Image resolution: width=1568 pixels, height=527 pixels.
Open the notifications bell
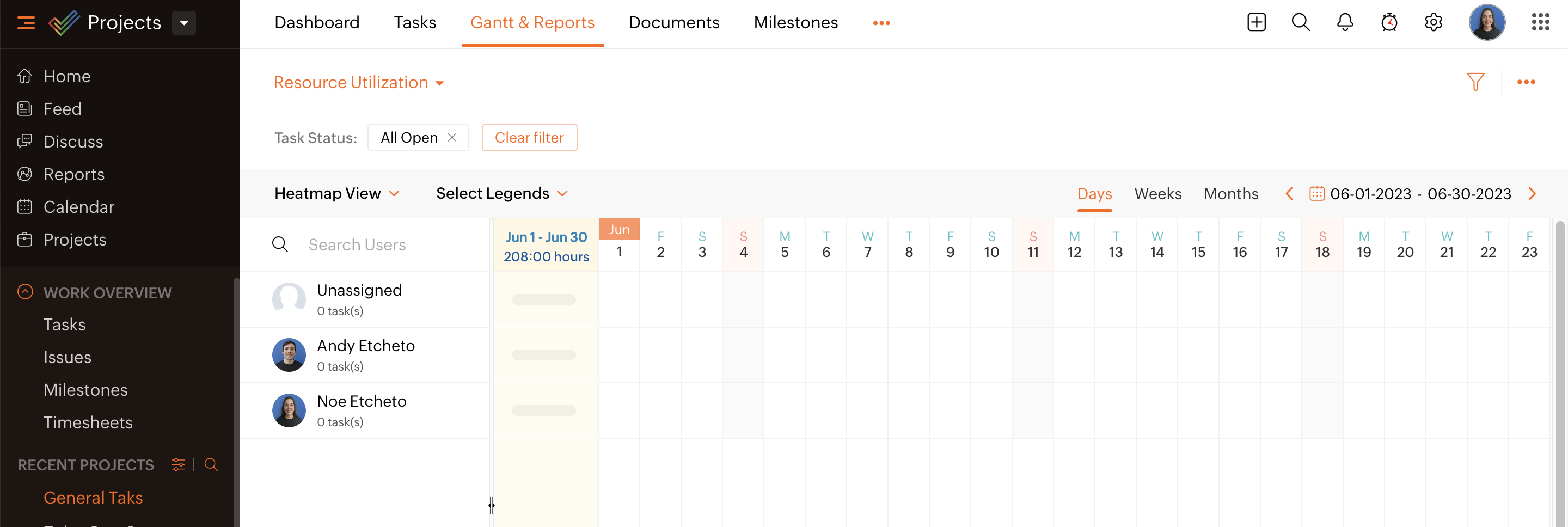pos(1345,22)
